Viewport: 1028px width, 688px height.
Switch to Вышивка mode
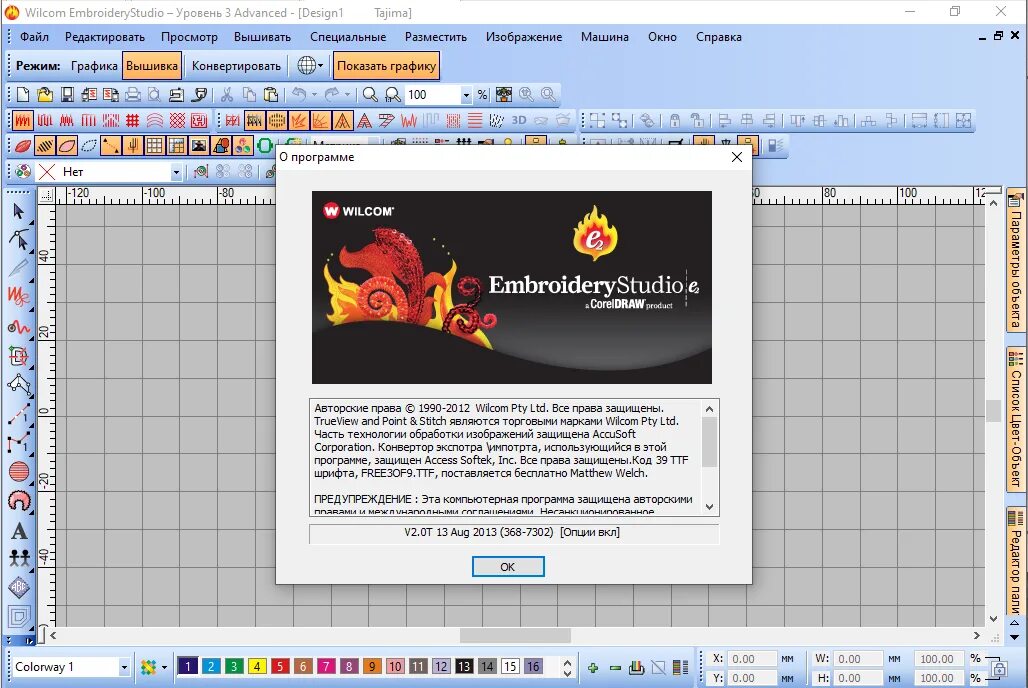point(152,66)
